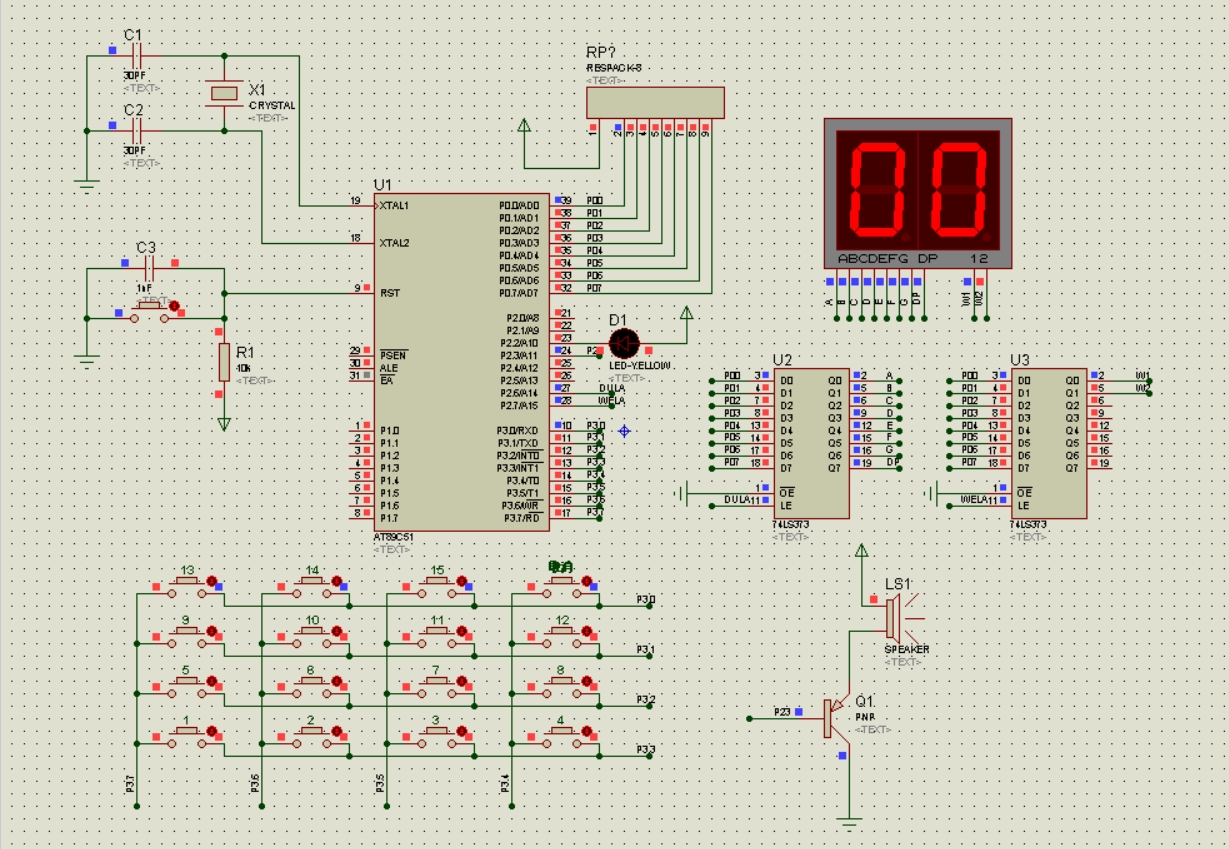Select capacitor C3 on the reset circuit
The width and height of the screenshot is (1229, 849).
point(150,269)
